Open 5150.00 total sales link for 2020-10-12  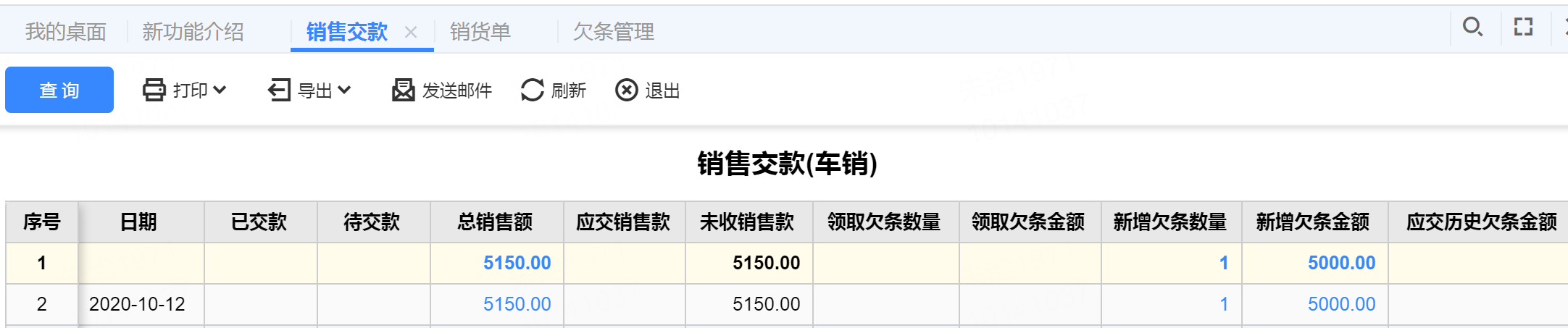pyautogui.click(x=517, y=304)
